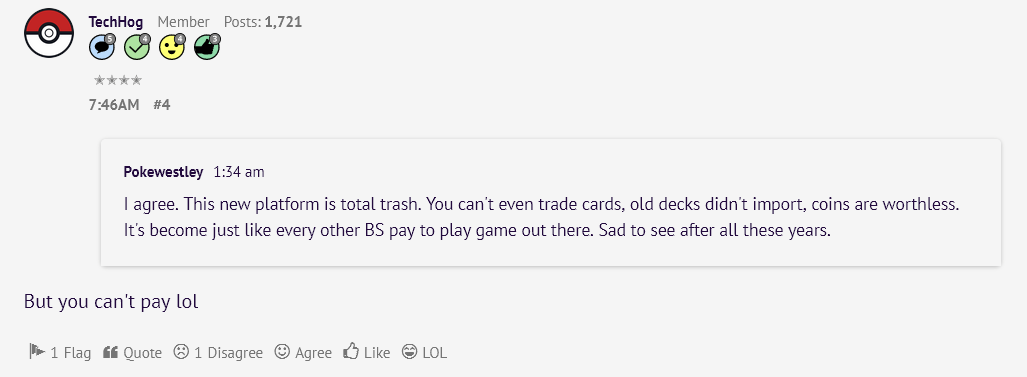Viewport: 1027px width, 377px height.
Task: Click the blue speech bubble comment badge
Action: tap(102, 47)
